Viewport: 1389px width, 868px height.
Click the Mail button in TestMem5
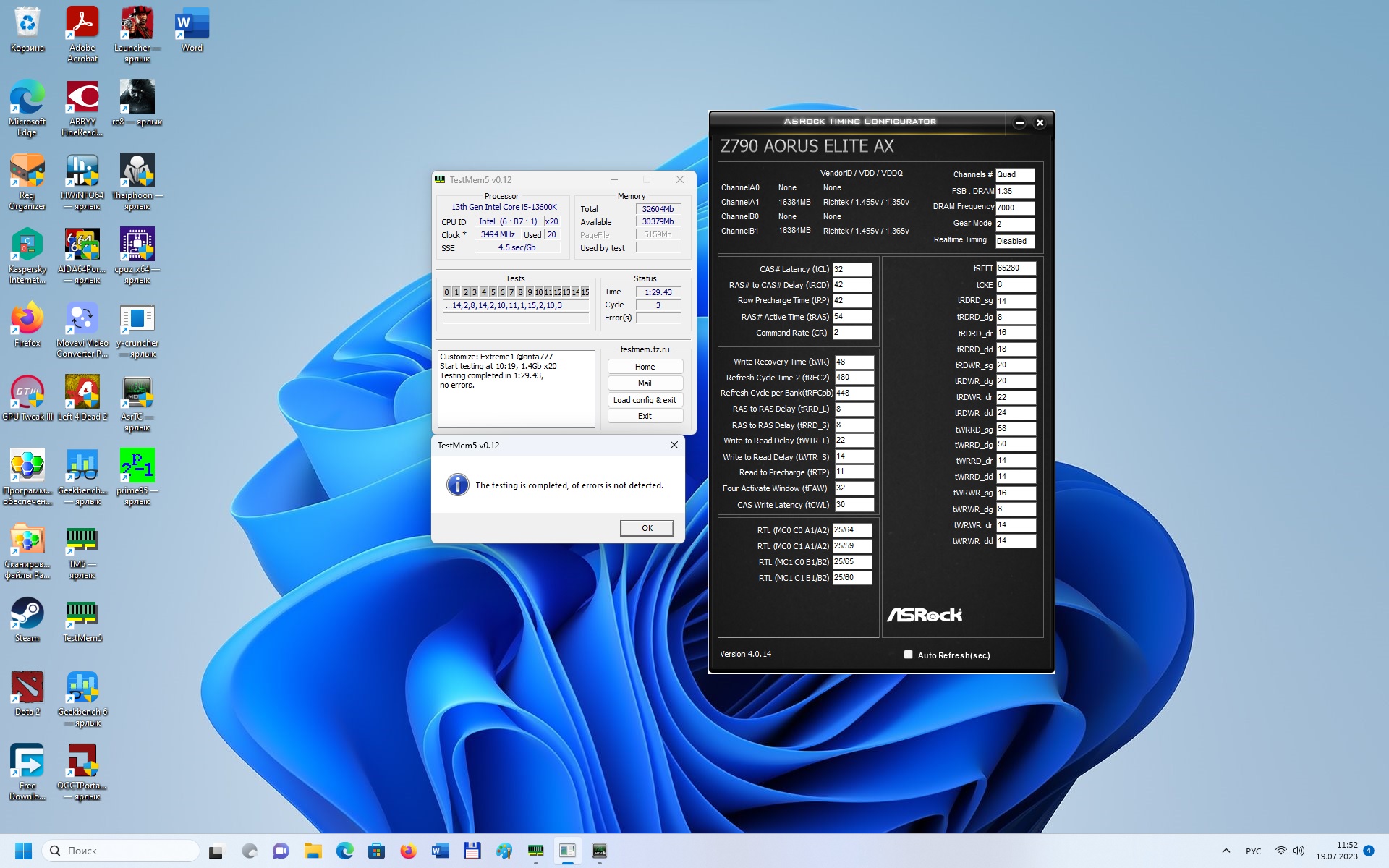645,383
